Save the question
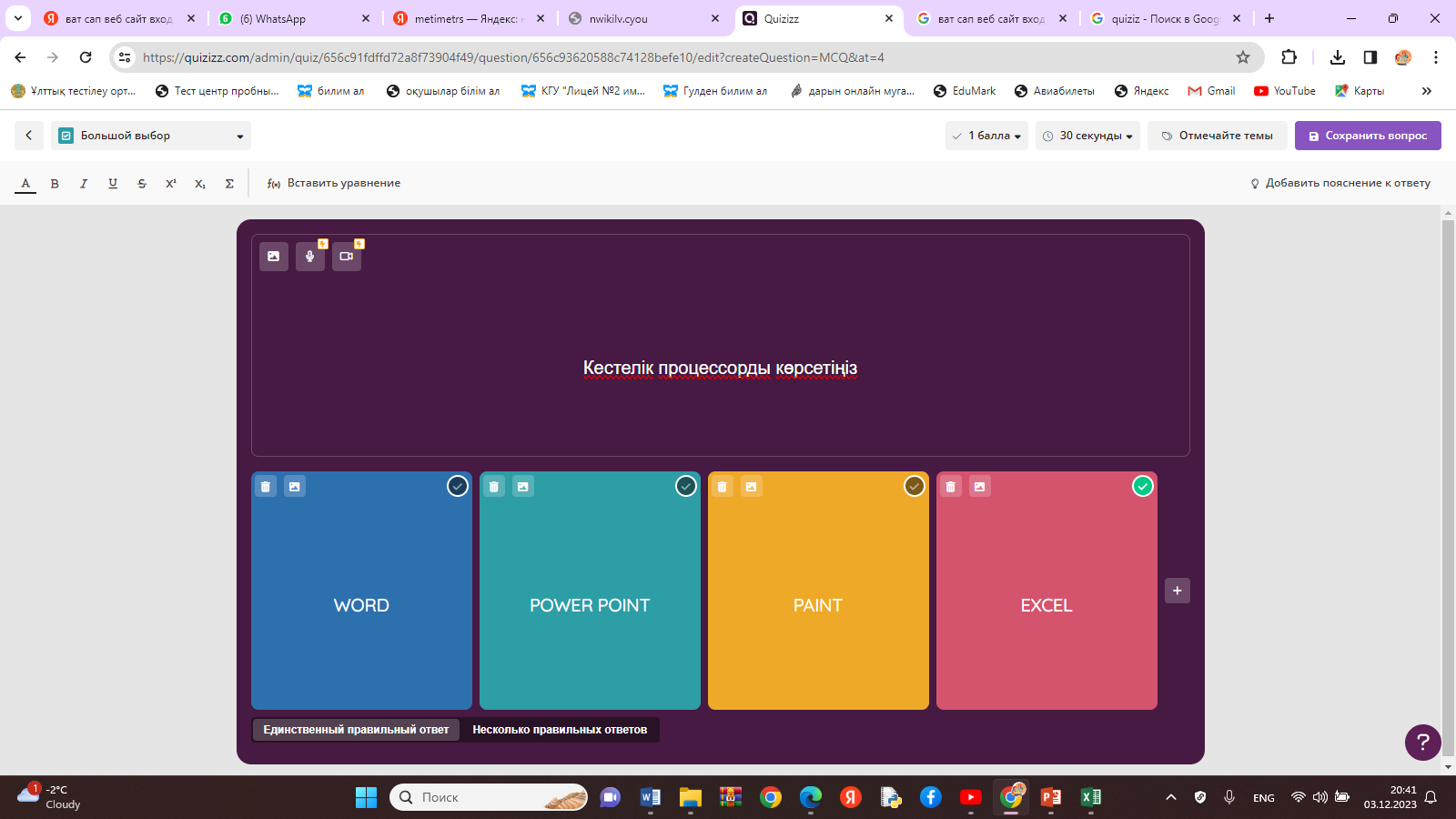This screenshot has height=819, width=1456. pos(1368,136)
